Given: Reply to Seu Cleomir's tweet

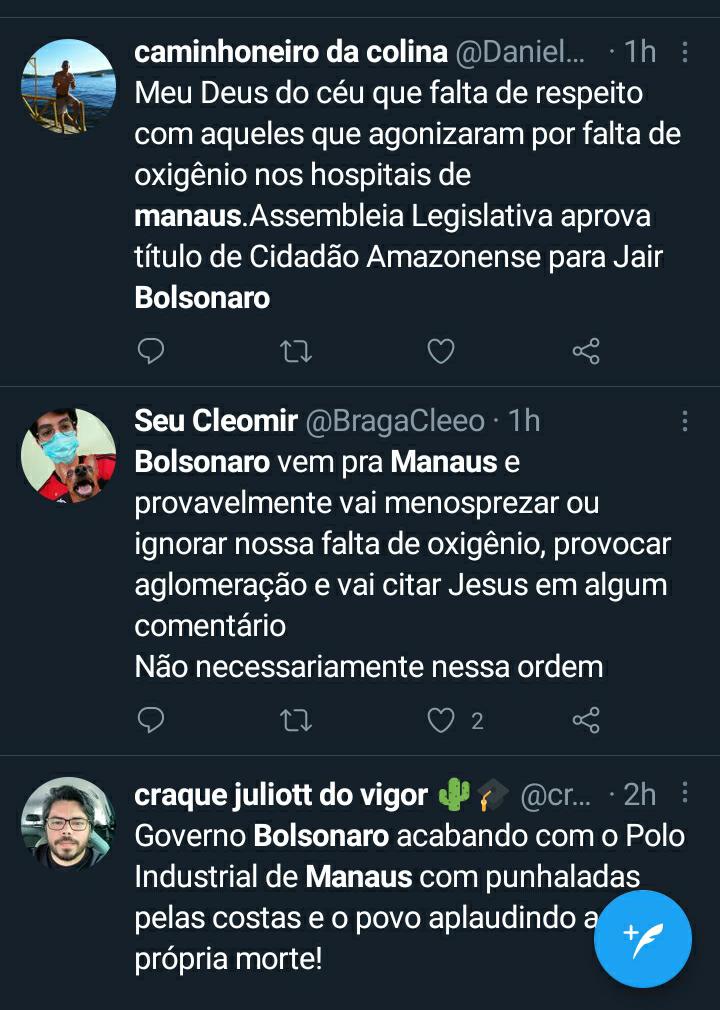Looking at the screenshot, I should coord(150,720).
